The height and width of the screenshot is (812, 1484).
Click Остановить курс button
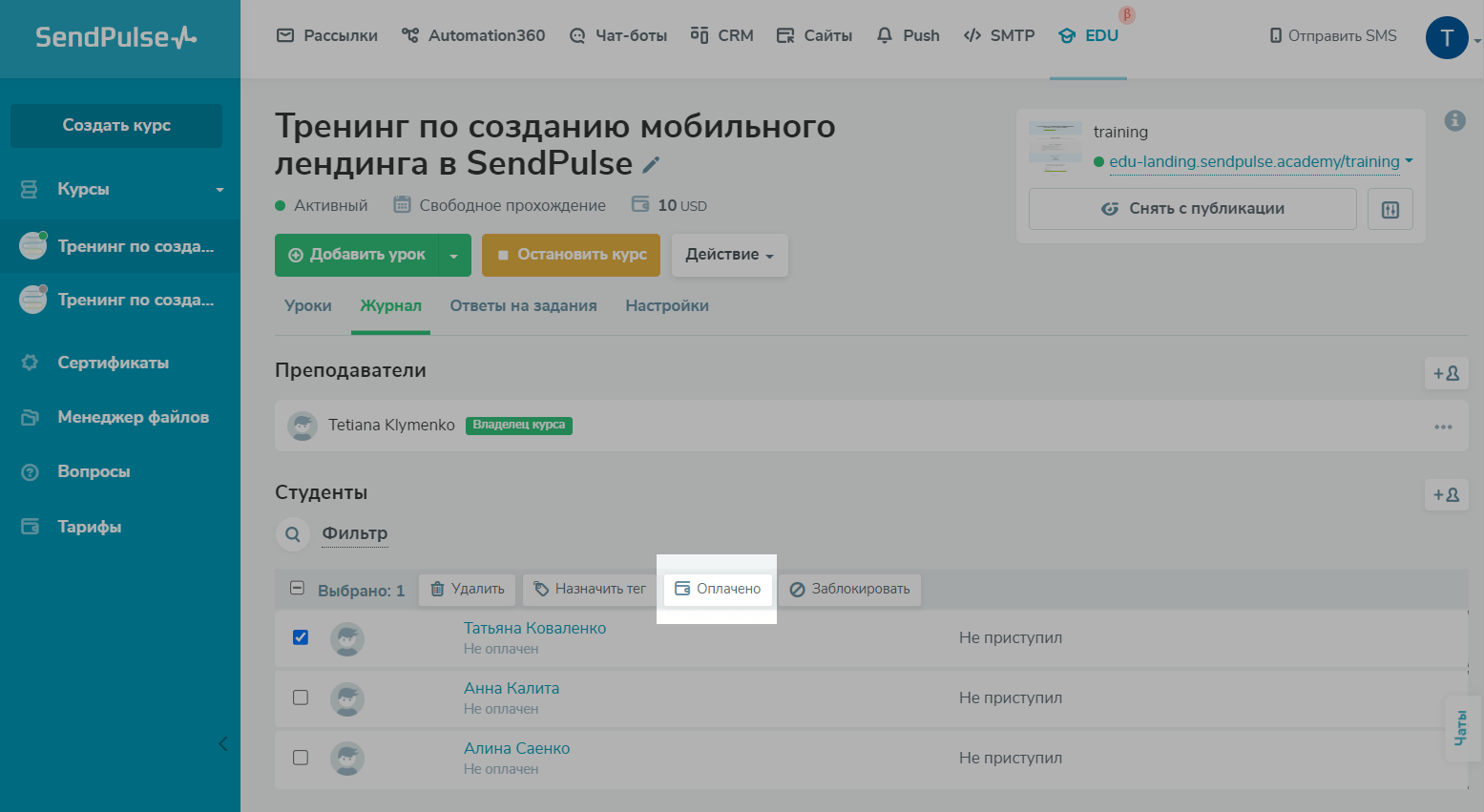[571, 256]
